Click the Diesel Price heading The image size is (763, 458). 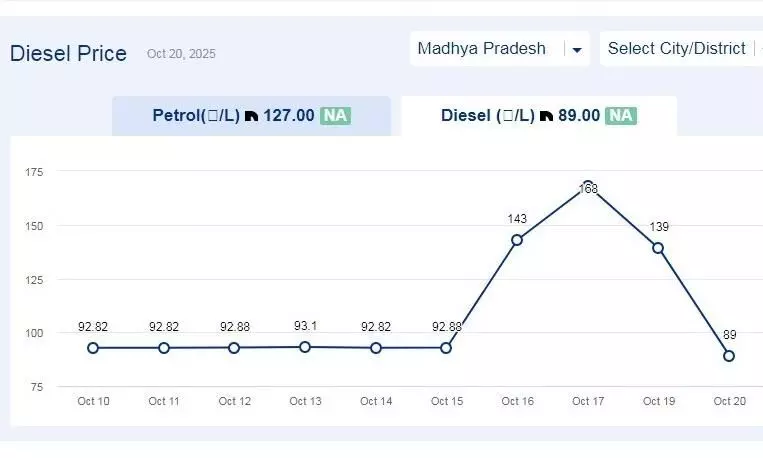[68, 54]
